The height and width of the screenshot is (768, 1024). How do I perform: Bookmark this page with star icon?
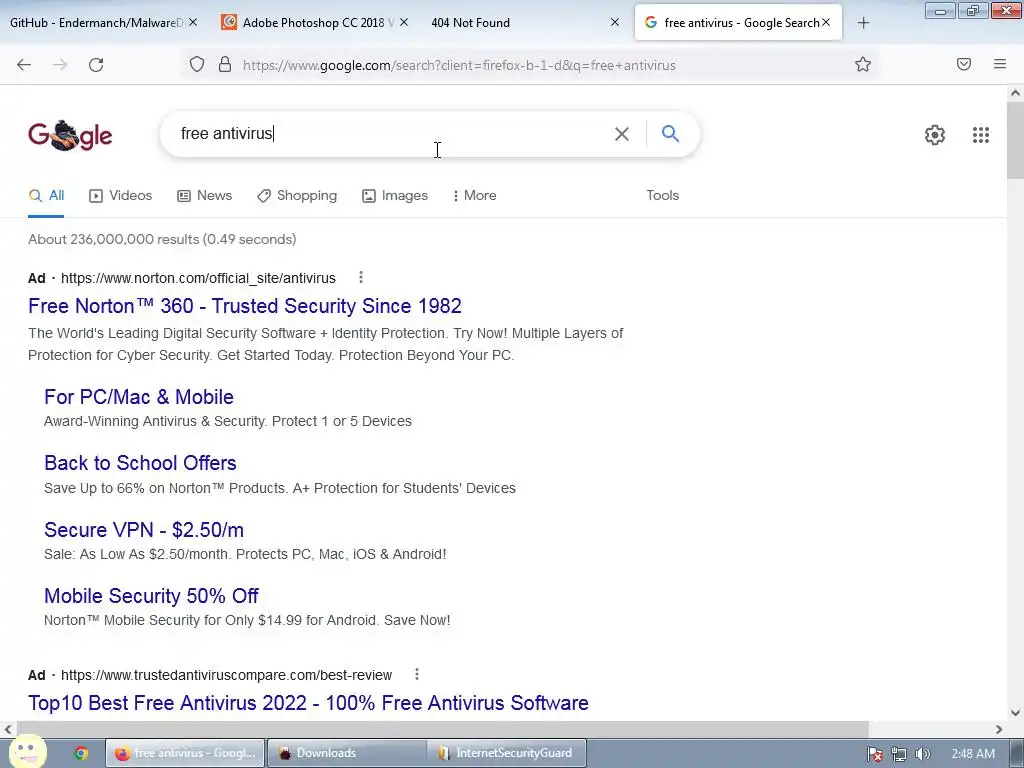tap(863, 64)
